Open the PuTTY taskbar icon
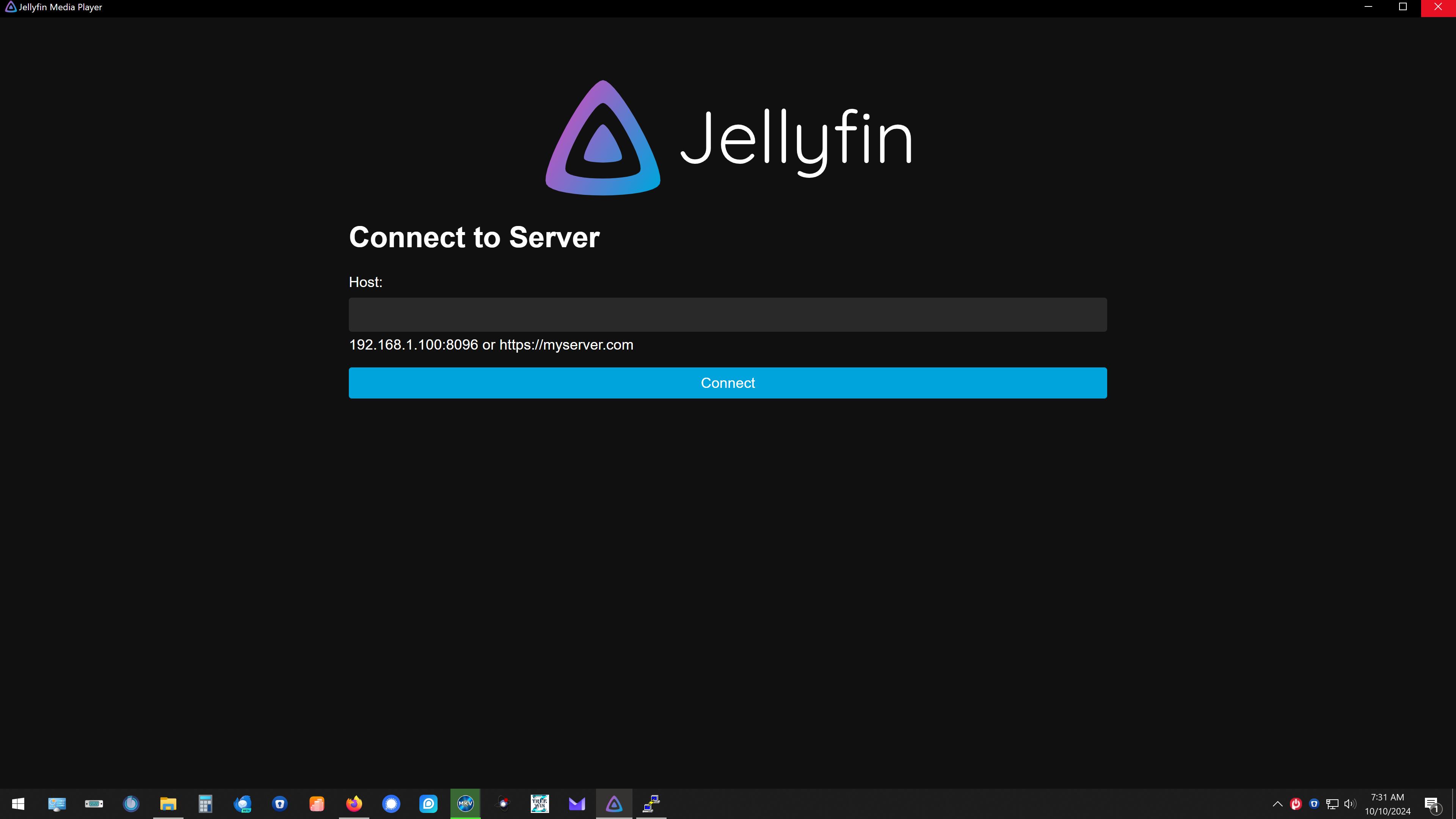Image resolution: width=1456 pixels, height=819 pixels. [651, 803]
